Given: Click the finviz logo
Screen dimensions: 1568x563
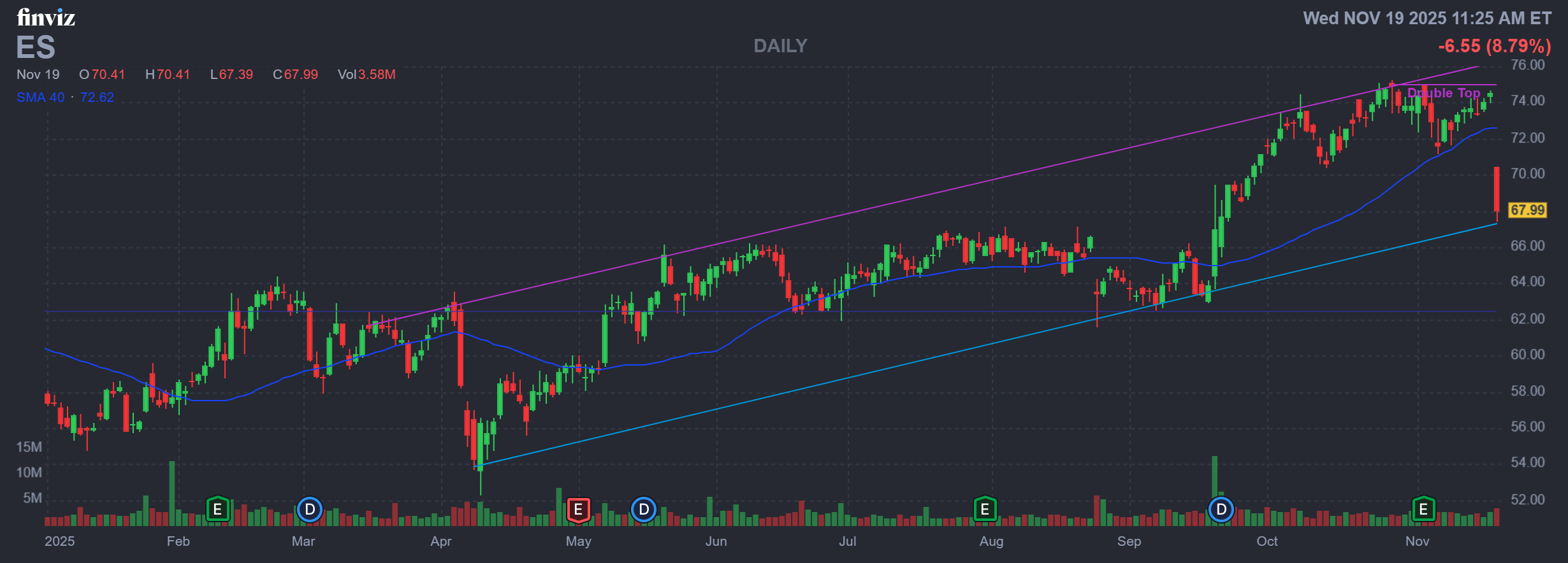Looking at the screenshot, I should [46, 18].
